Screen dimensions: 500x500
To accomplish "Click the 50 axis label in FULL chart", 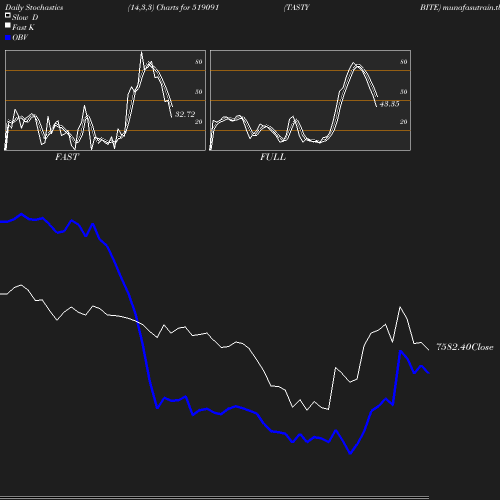I will pos(404,92).
